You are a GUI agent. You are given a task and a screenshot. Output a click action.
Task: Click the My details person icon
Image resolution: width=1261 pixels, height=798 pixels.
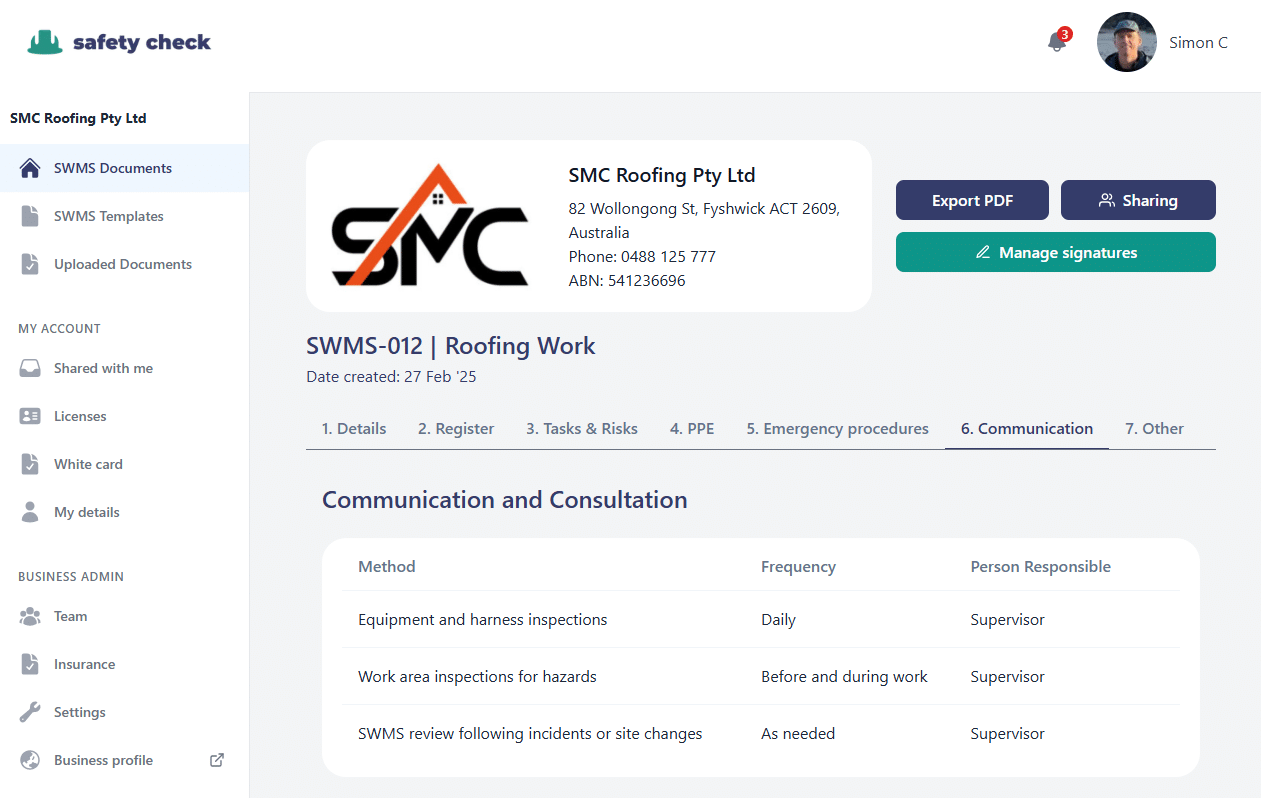pyautogui.click(x=30, y=512)
